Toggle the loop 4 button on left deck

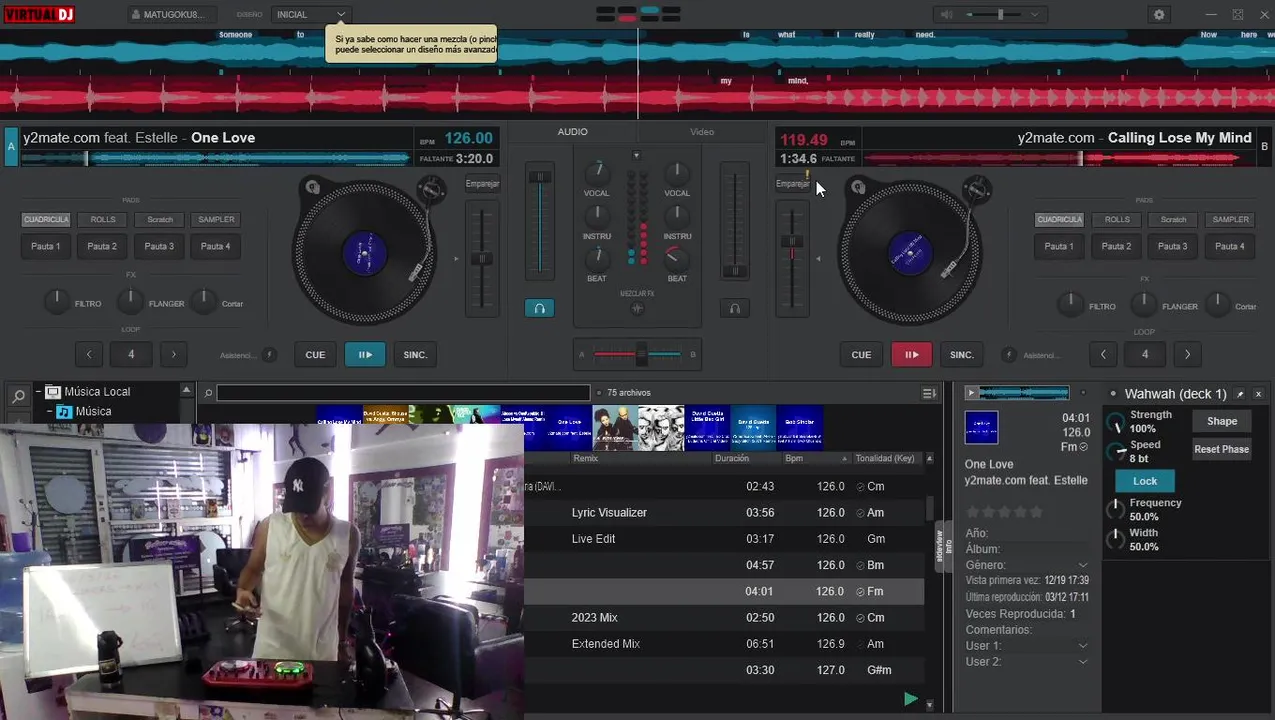coord(131,354)
